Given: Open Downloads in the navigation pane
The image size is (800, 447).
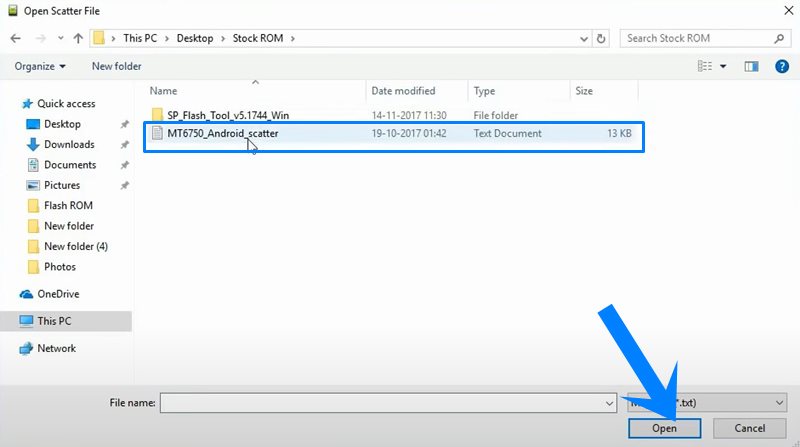Looking at the screenshot, I should click(x=69, y=144).
